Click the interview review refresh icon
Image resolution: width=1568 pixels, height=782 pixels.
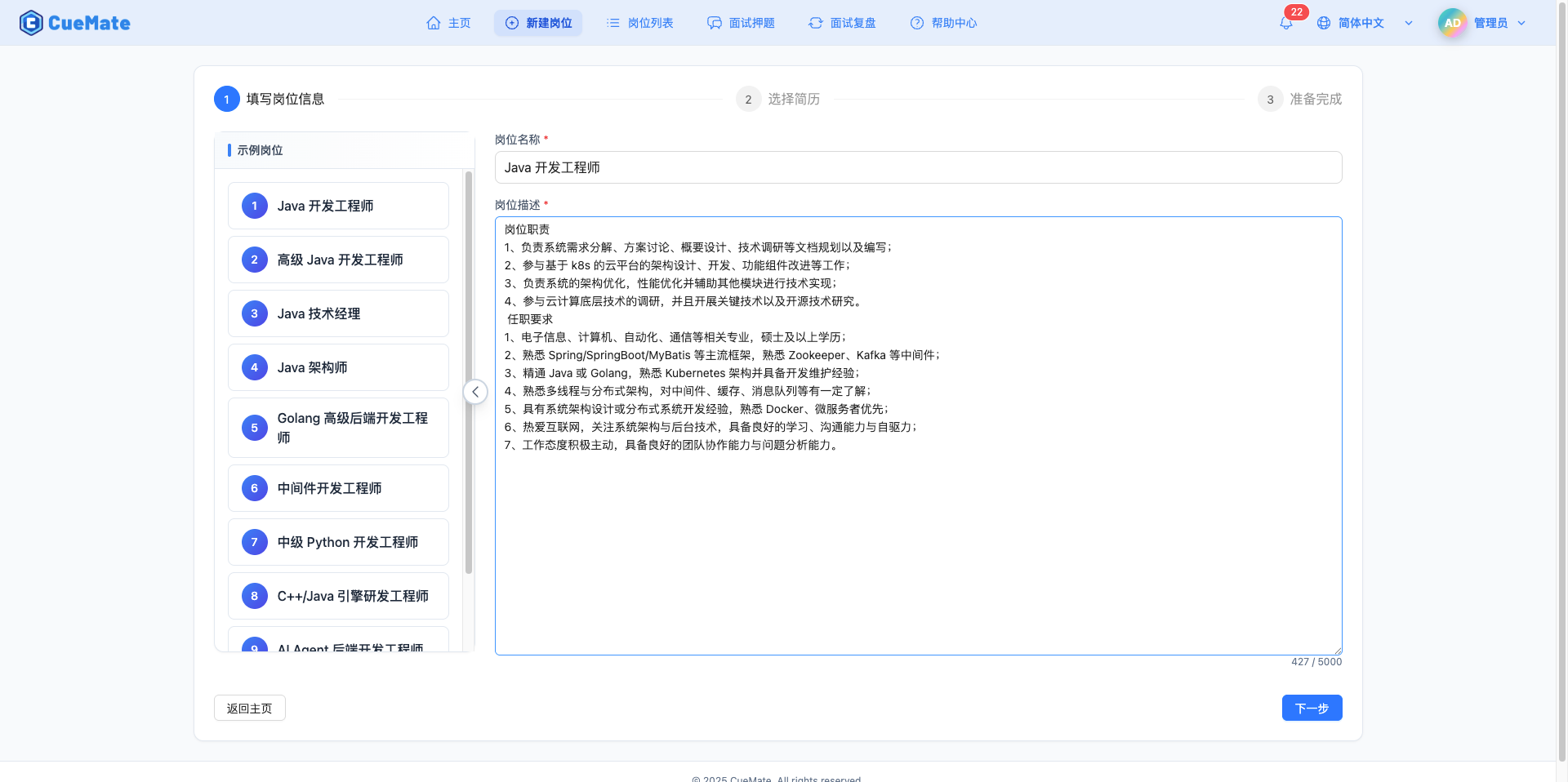(815, 23)
